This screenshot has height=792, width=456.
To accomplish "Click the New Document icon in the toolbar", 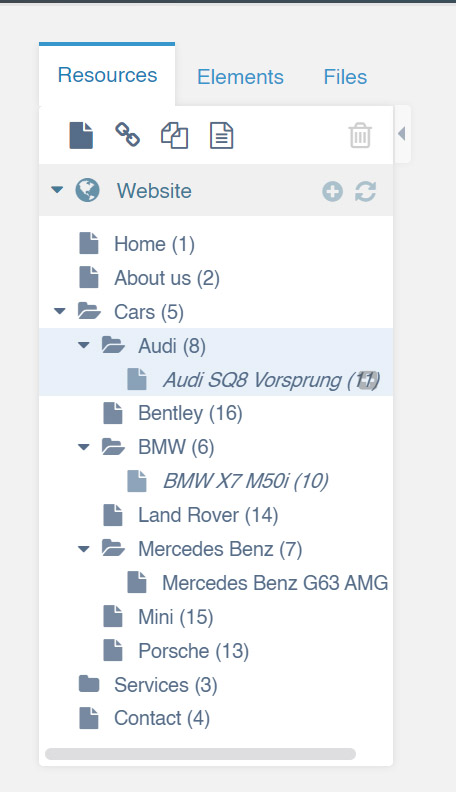I will 81,135.
